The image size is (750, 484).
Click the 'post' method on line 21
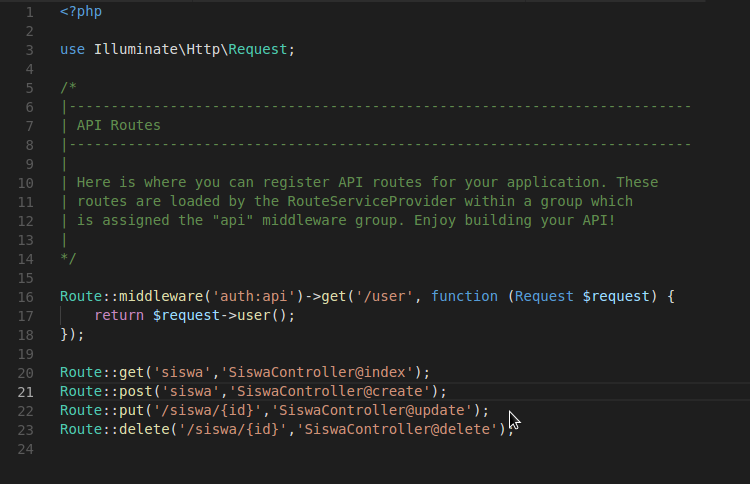click(135, 391)
